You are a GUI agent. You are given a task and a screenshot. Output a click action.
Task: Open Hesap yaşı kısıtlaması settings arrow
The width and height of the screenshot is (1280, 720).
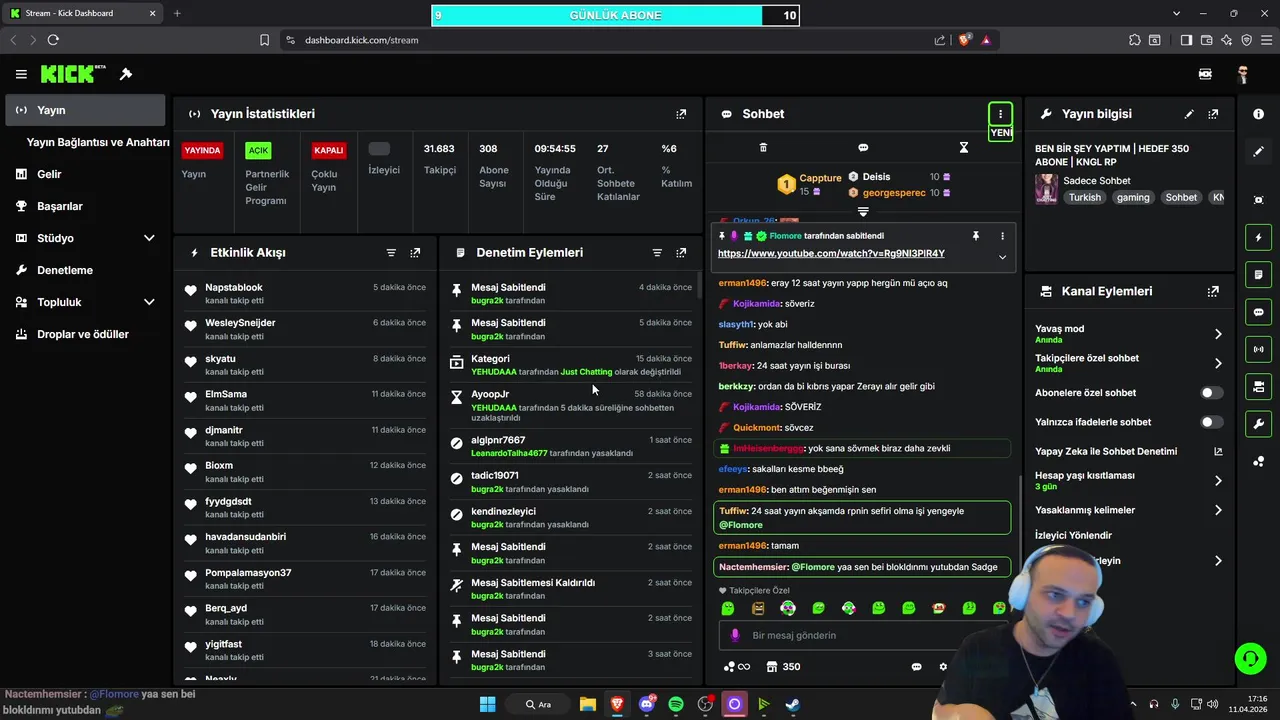point(1218,481)
